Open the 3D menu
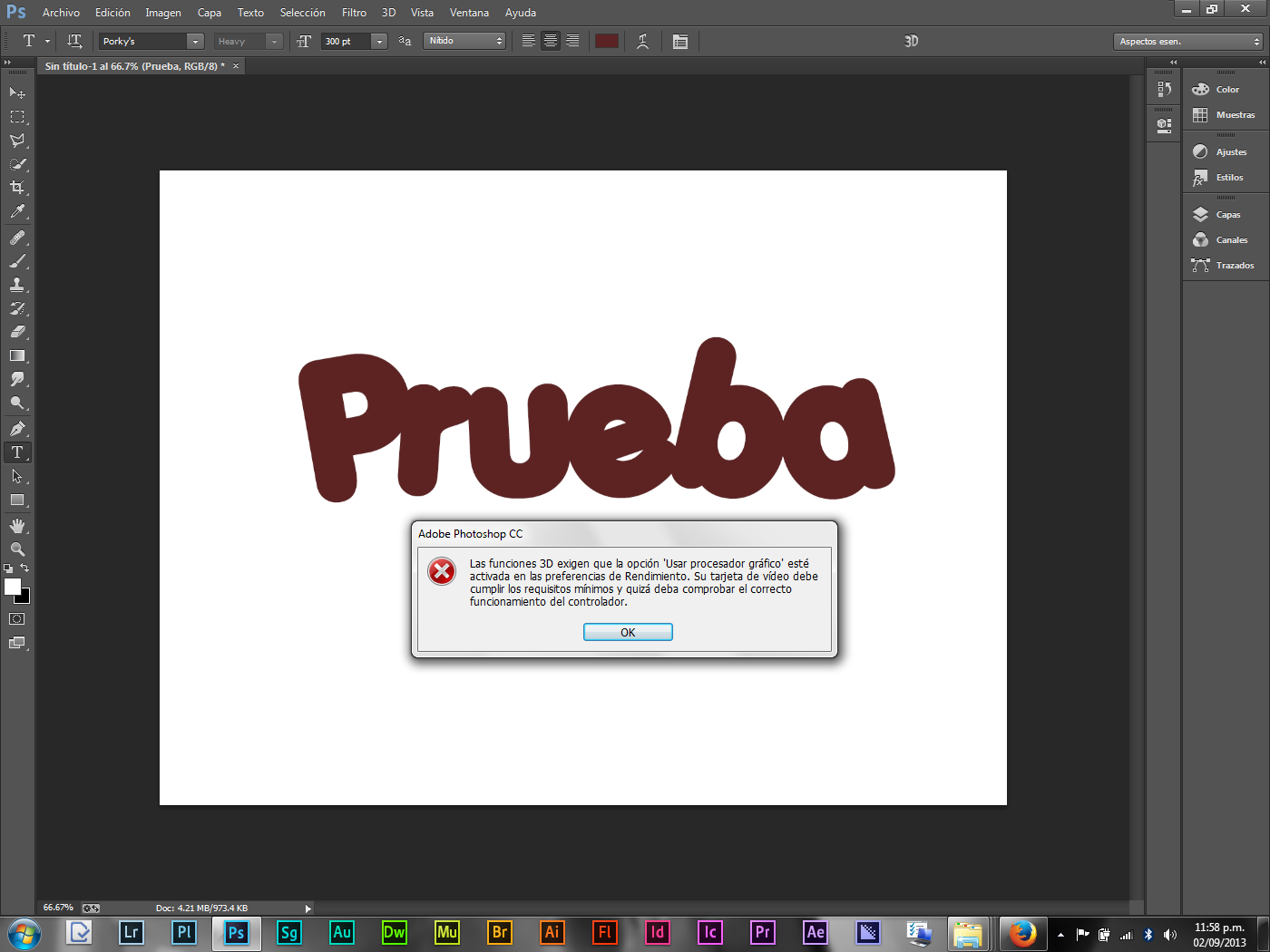 pyautogui.click(x=388, y=13)
